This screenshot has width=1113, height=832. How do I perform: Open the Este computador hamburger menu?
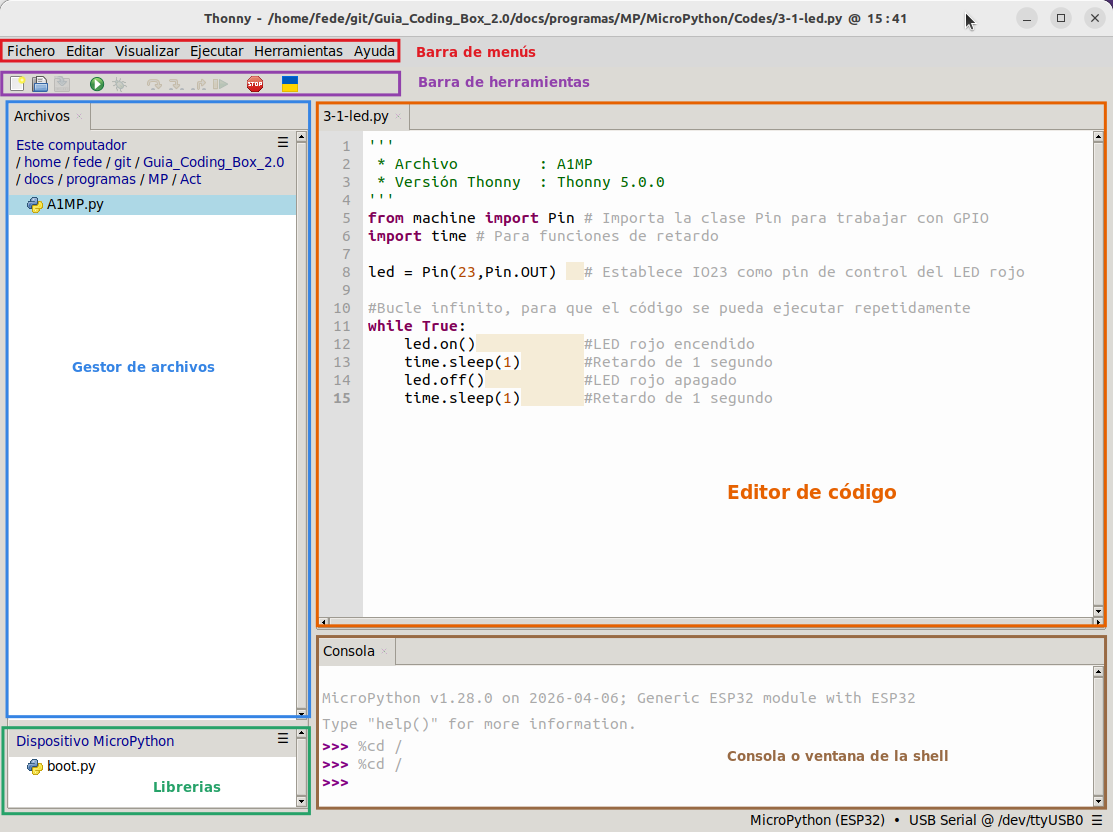(283, 142)
